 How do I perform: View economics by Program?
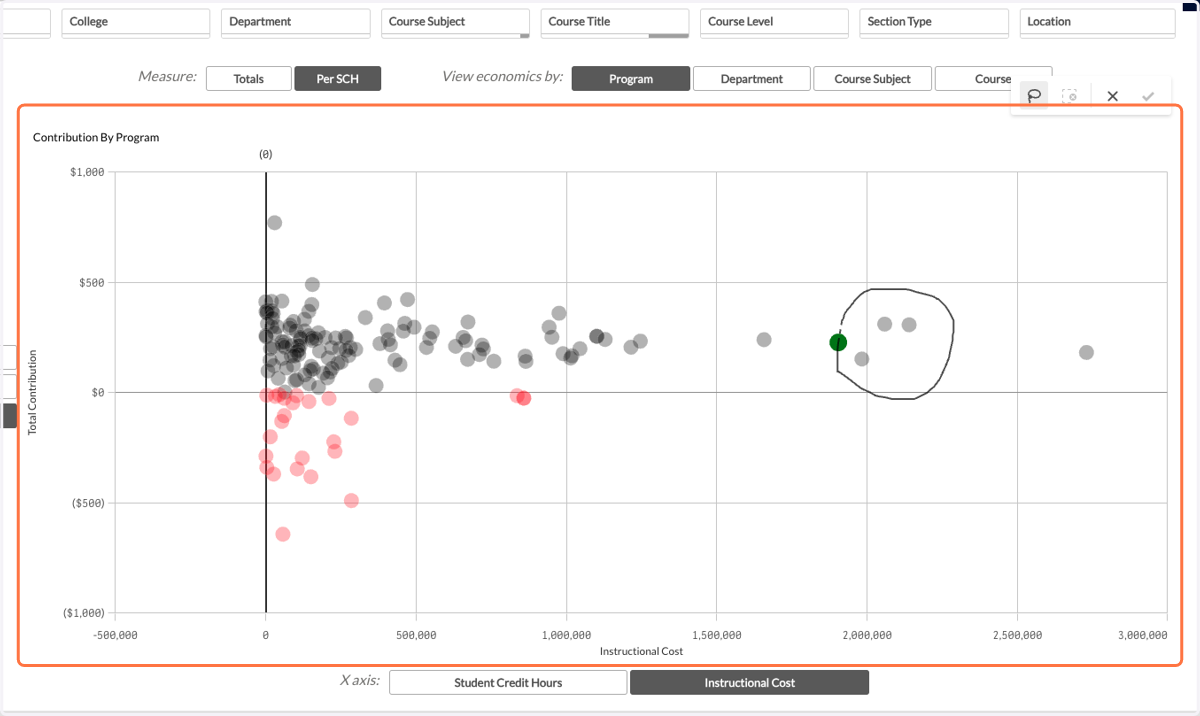[x=631, y=79]
